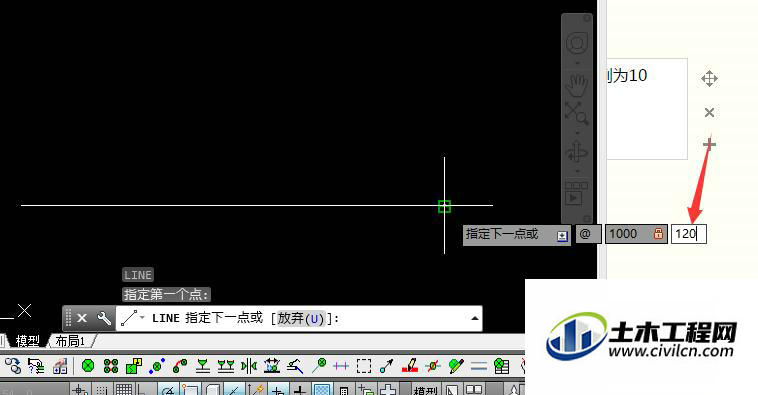The height and width of the screenshot is (395, 758).
Task: Click the quick select question-mark icon
Action: click(x=36, y=366)
